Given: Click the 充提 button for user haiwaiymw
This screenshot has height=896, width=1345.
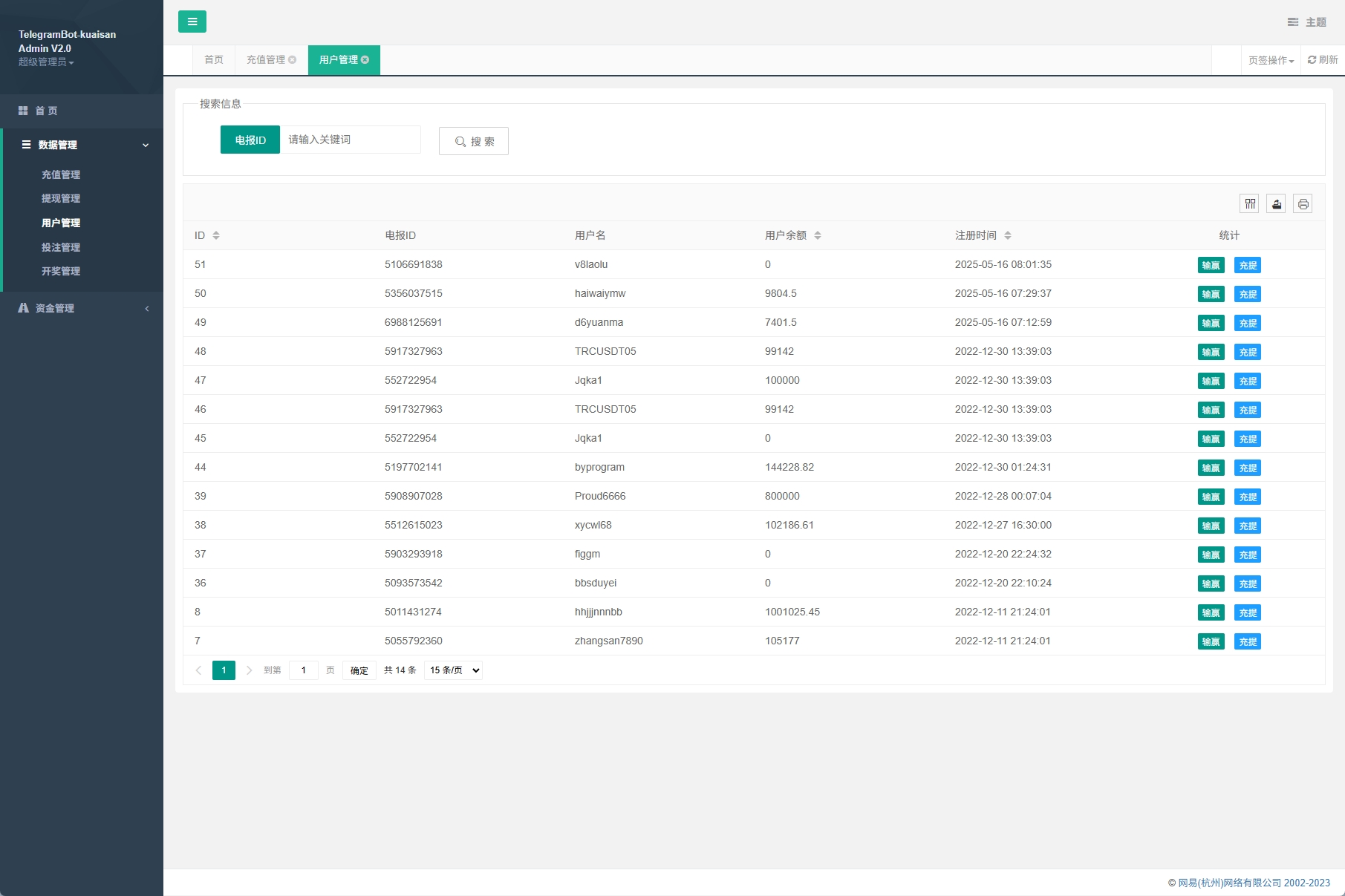Looking at the screenshot, I should coord(1248,294).
